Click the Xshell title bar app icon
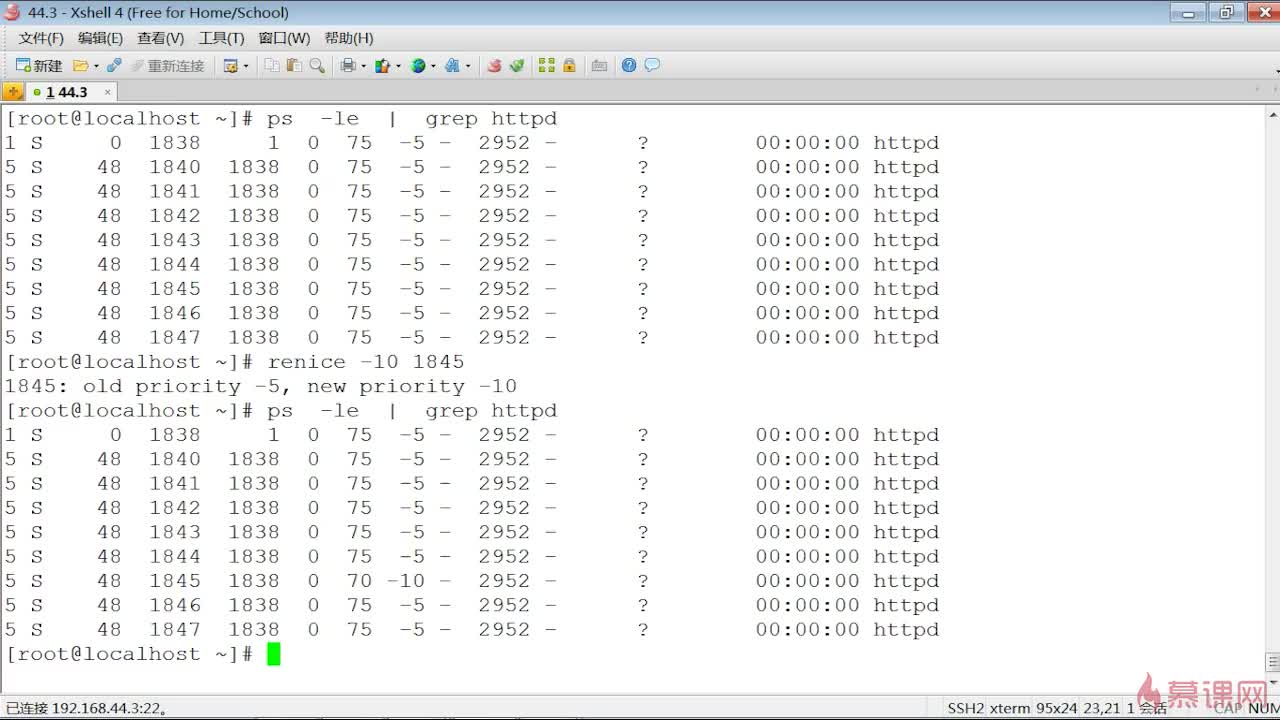Screen dimensions: 1280x720 tap(12, 12)
